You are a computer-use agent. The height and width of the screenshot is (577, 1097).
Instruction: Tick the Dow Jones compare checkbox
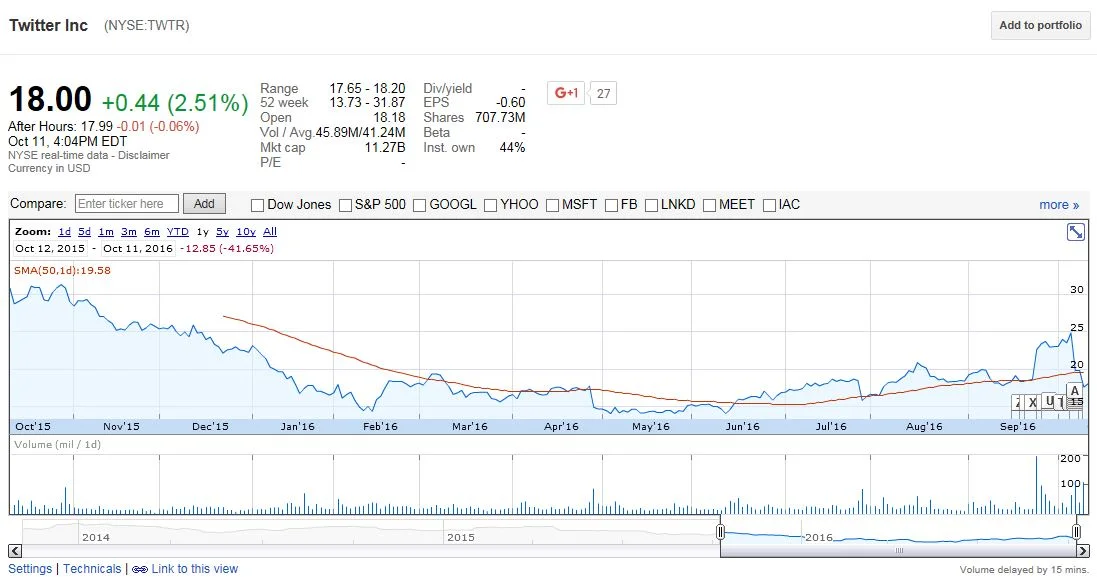257,205
